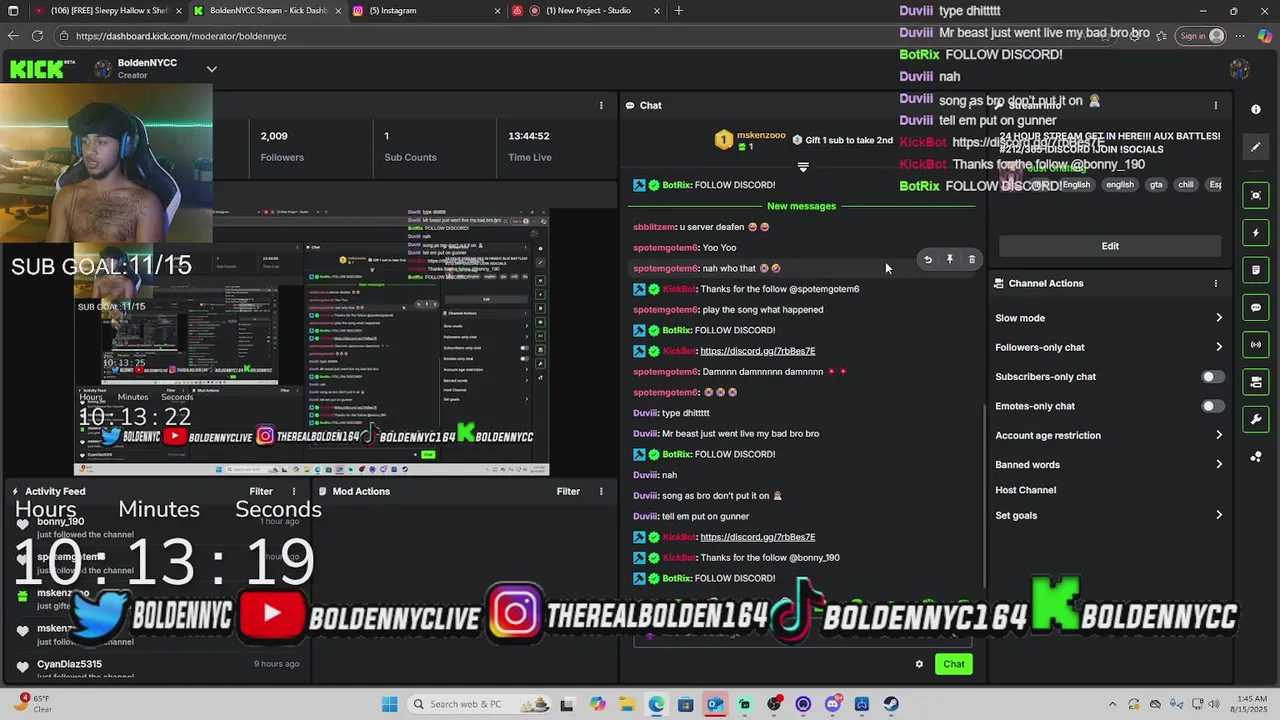Click the browser back arrow
This screenshot has height=720, width=1280.
coord(13,36)
